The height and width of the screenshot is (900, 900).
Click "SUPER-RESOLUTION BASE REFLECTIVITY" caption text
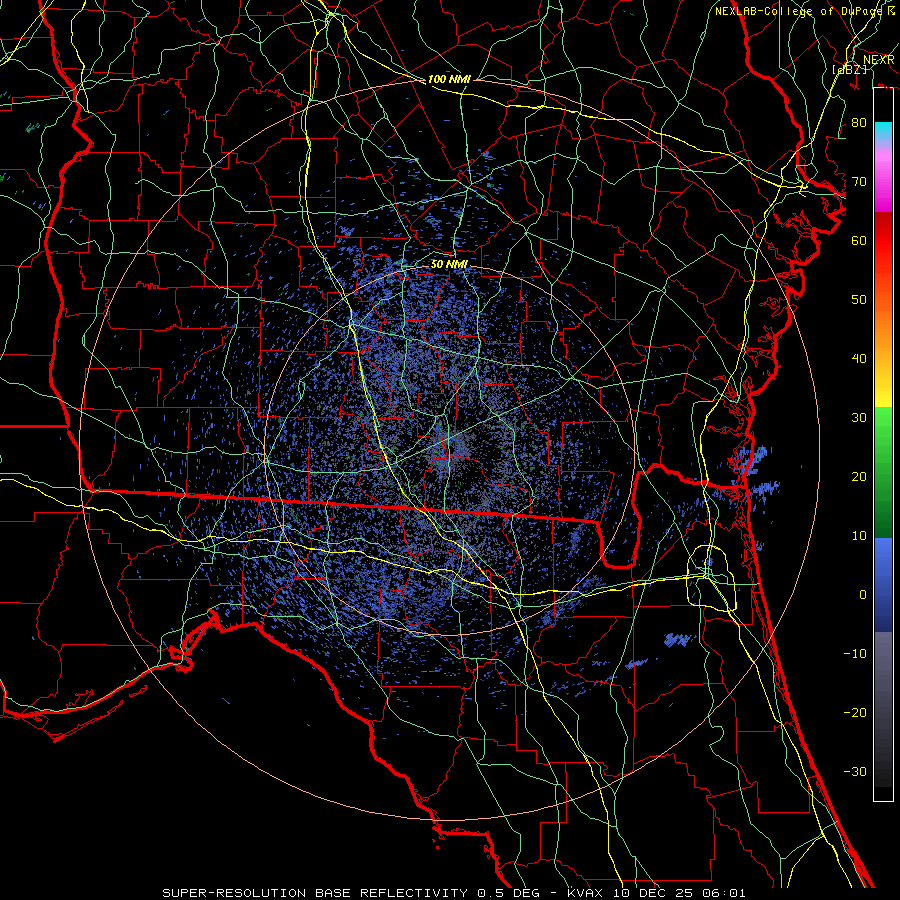[315, 893]
